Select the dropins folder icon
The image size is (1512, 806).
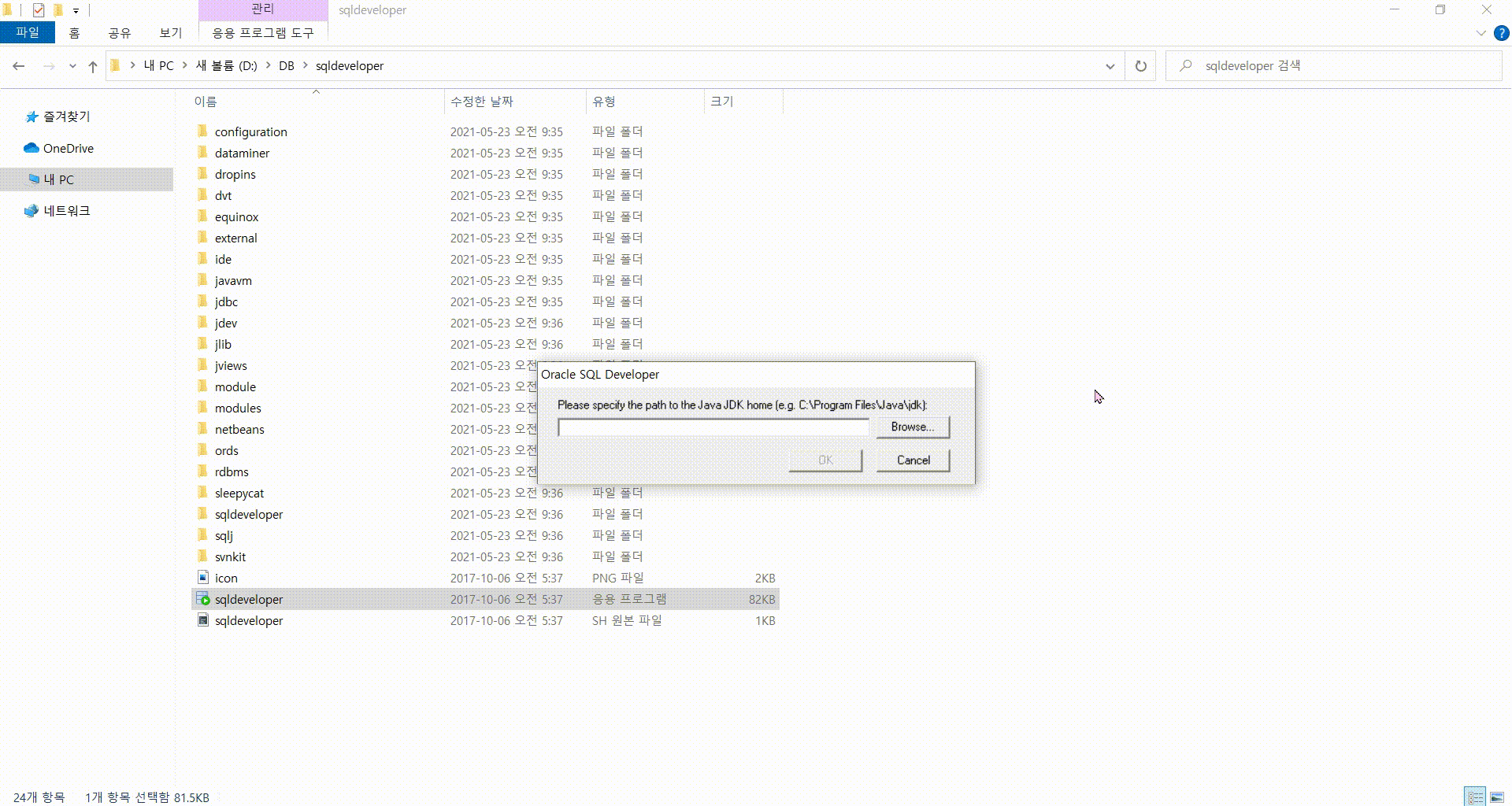tap(203, 174)
